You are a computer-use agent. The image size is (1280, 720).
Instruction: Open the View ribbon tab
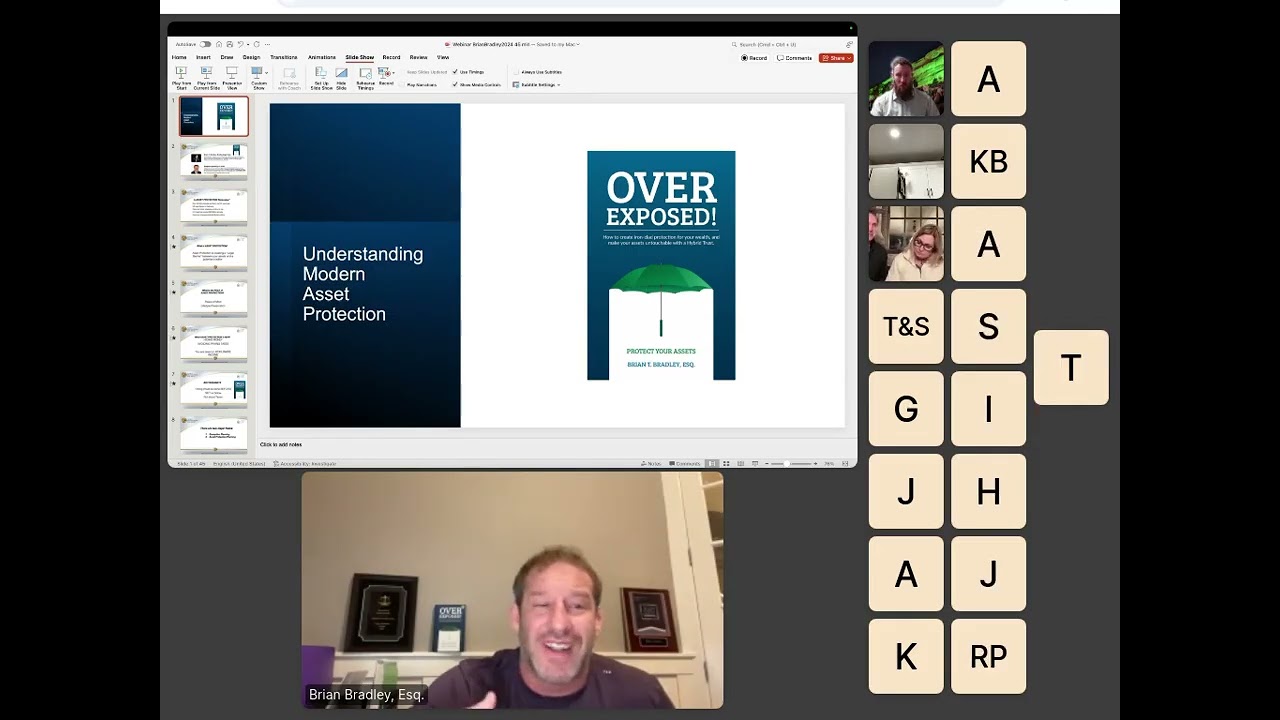tap(443, 57)
